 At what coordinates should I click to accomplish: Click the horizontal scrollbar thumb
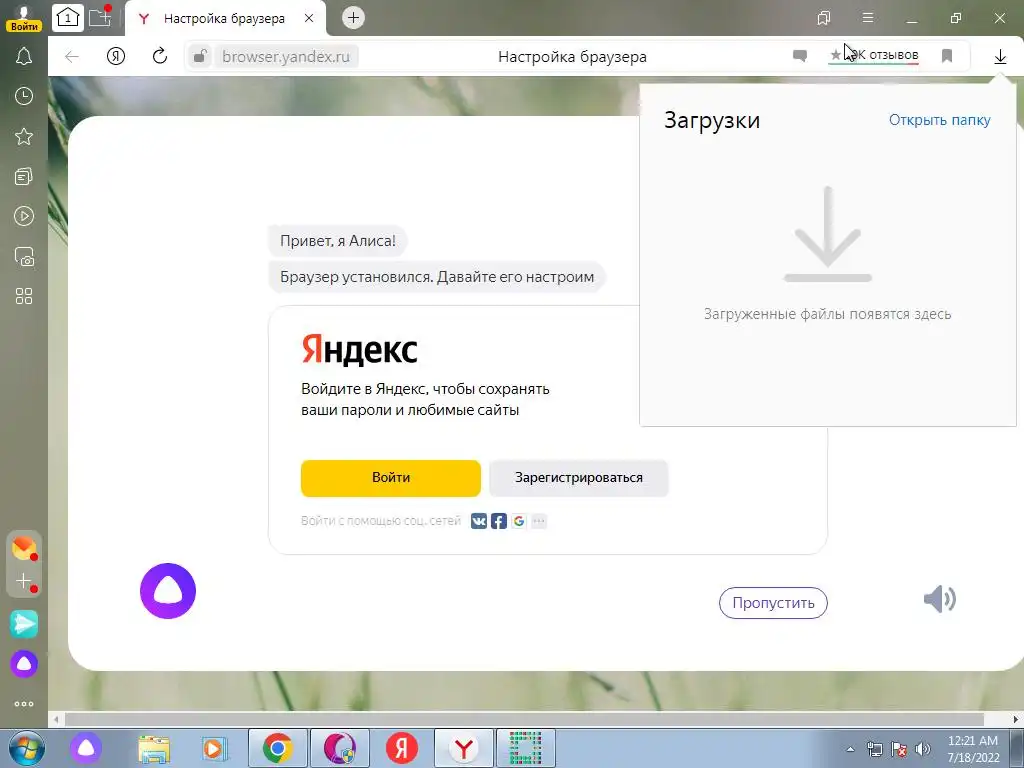[x=524, y=719]
